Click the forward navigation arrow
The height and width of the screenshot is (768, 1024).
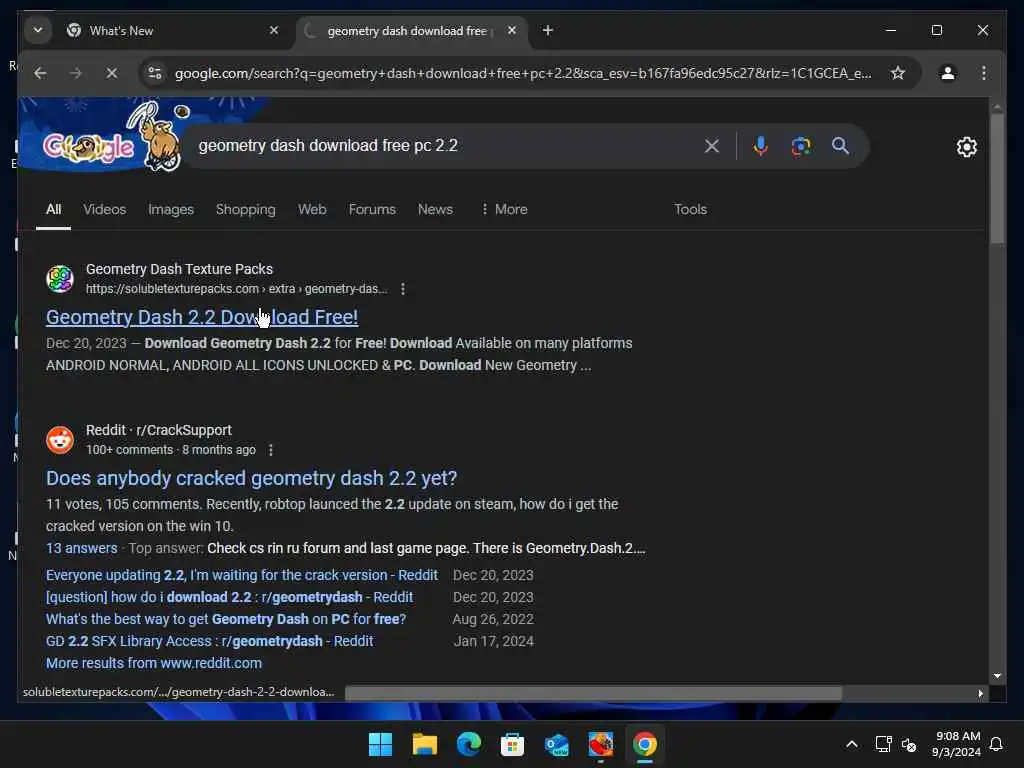coord(76,73)
